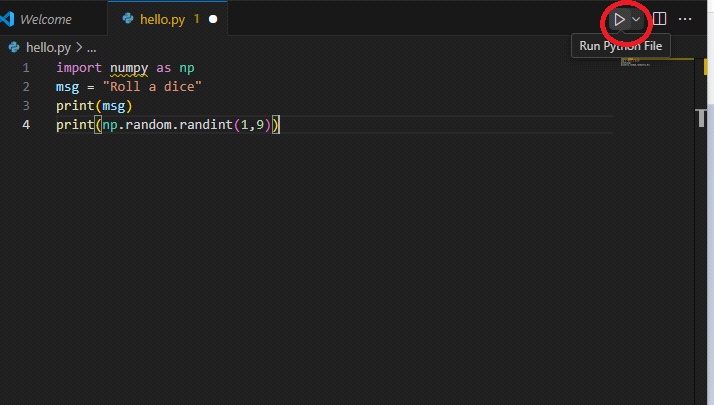This screenshot has height=405, width=714.
Task: Expand the breadcrumb ellipsis item
Action: click(x=91, y=47)
